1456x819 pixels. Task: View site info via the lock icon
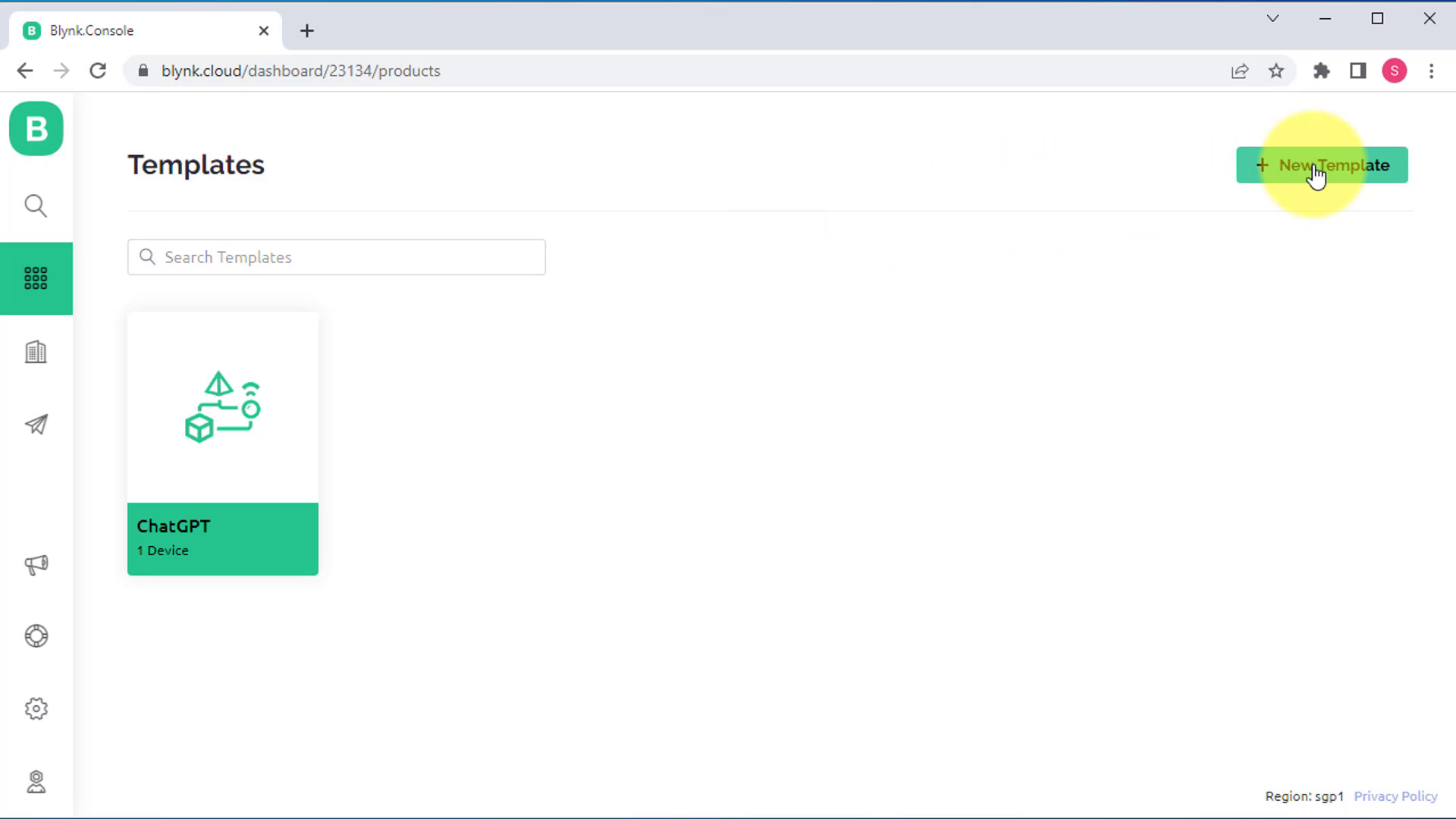tap(143, 71)
